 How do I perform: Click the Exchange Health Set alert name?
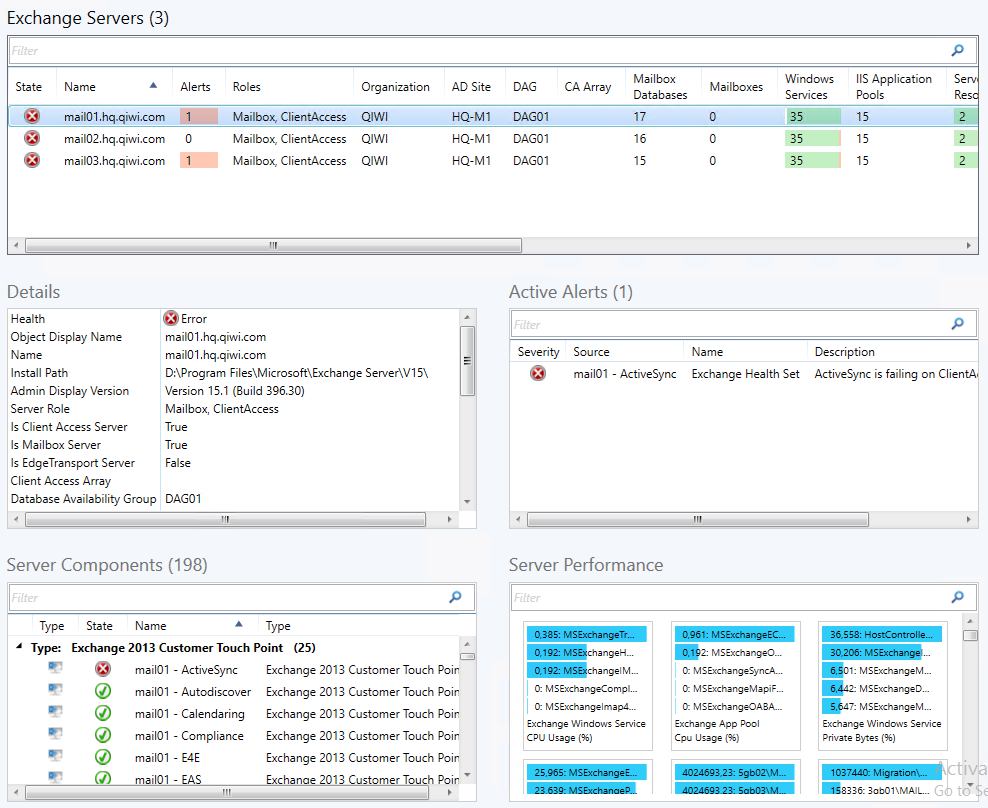(x=745, y=374)
